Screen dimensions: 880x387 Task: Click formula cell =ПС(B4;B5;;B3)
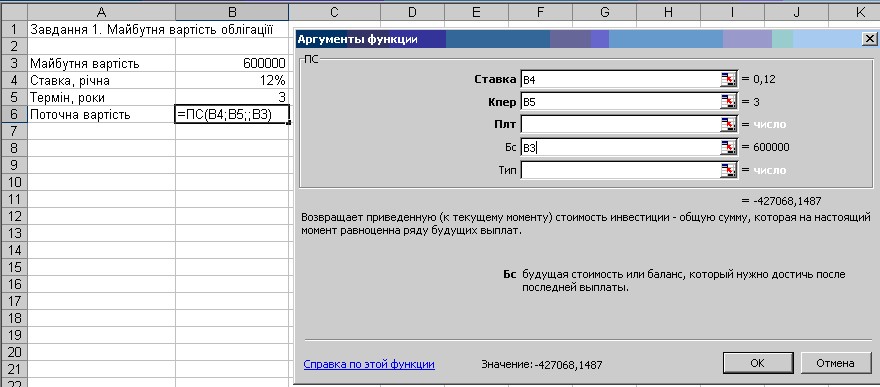232,114
